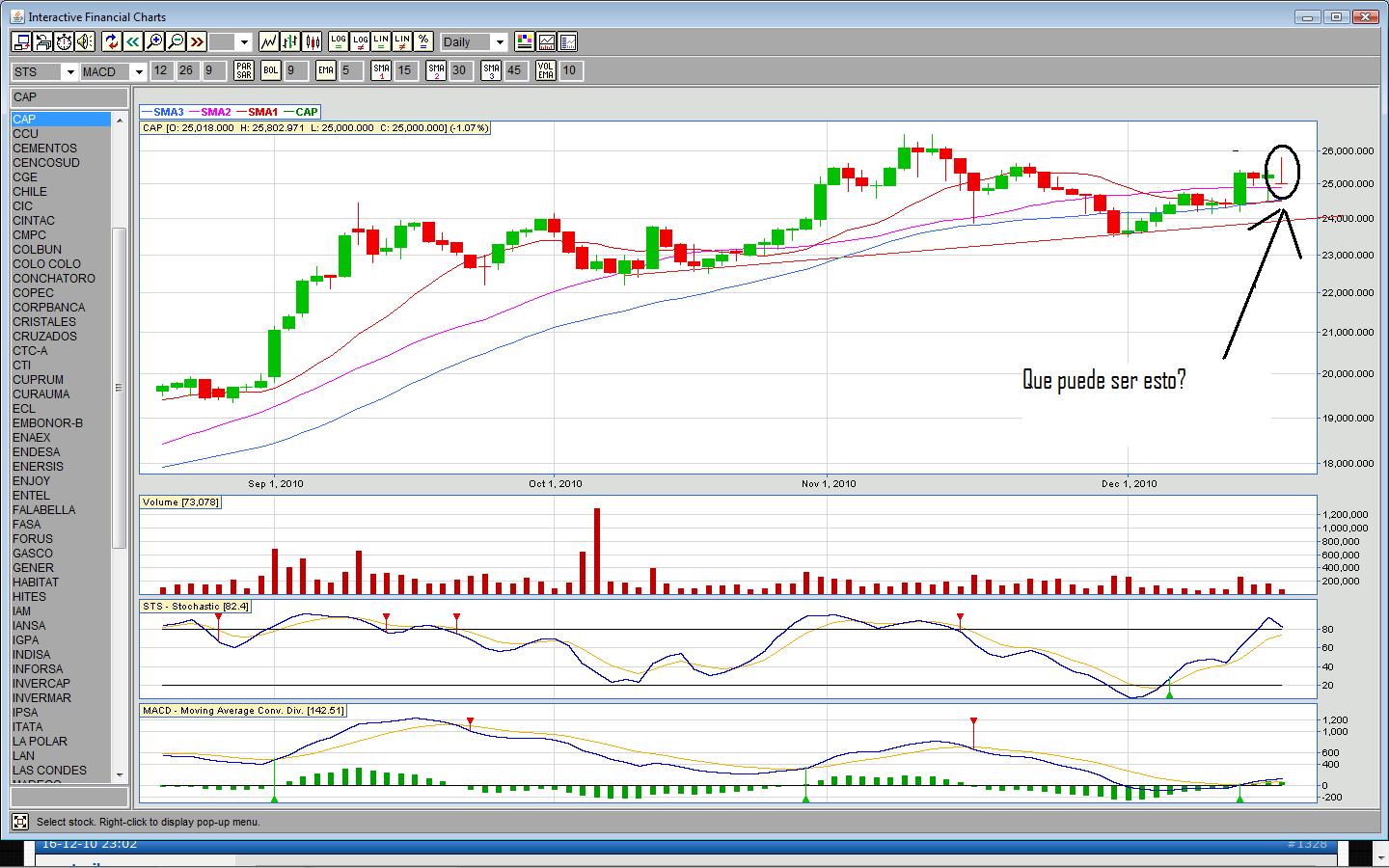This screenshot has height=868, width=1389.
Task: Click the SMA 2 period field 30
Action: (460, 70)
